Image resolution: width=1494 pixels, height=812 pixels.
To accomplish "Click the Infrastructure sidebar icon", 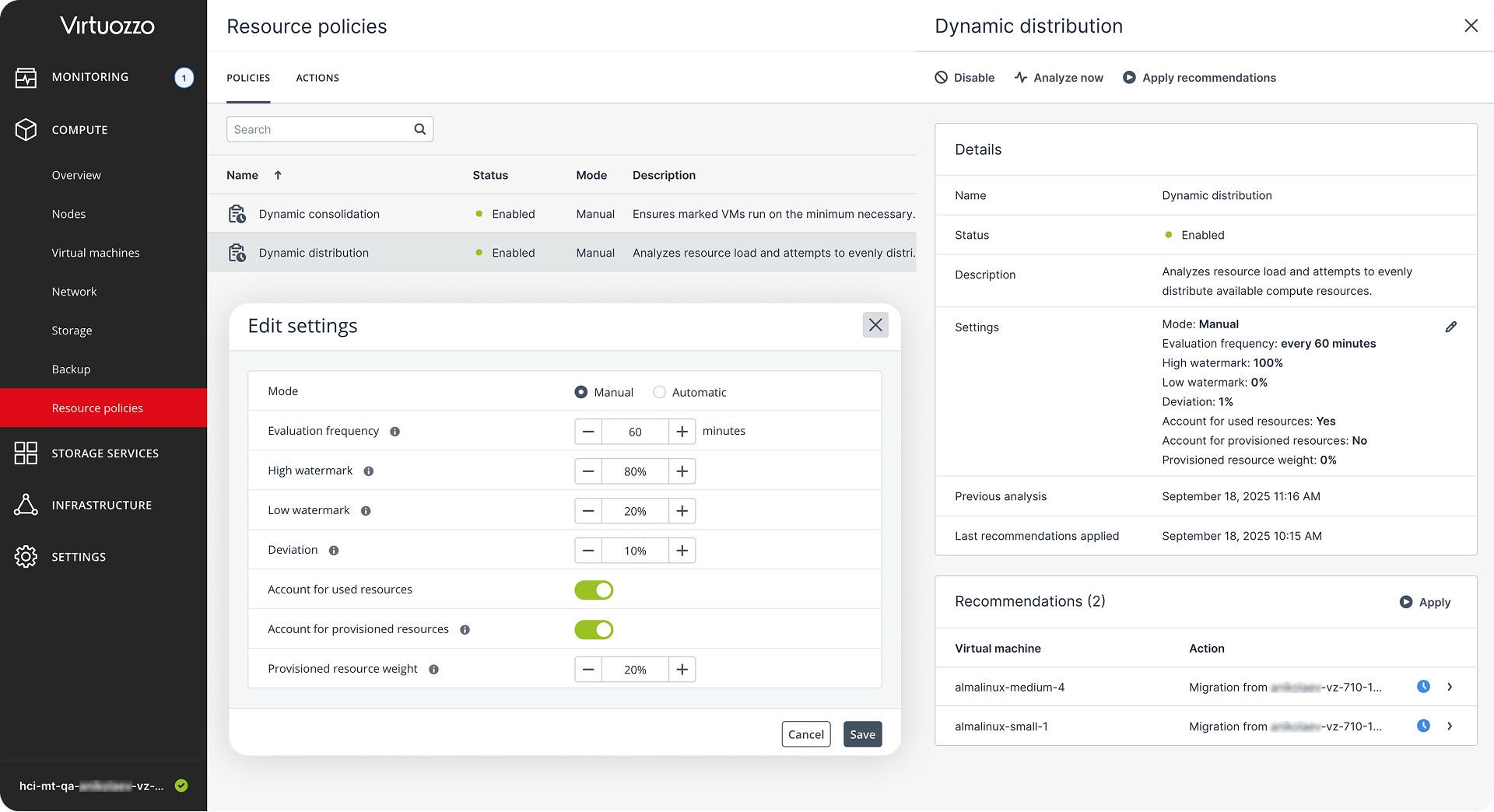I will point(26,505).
